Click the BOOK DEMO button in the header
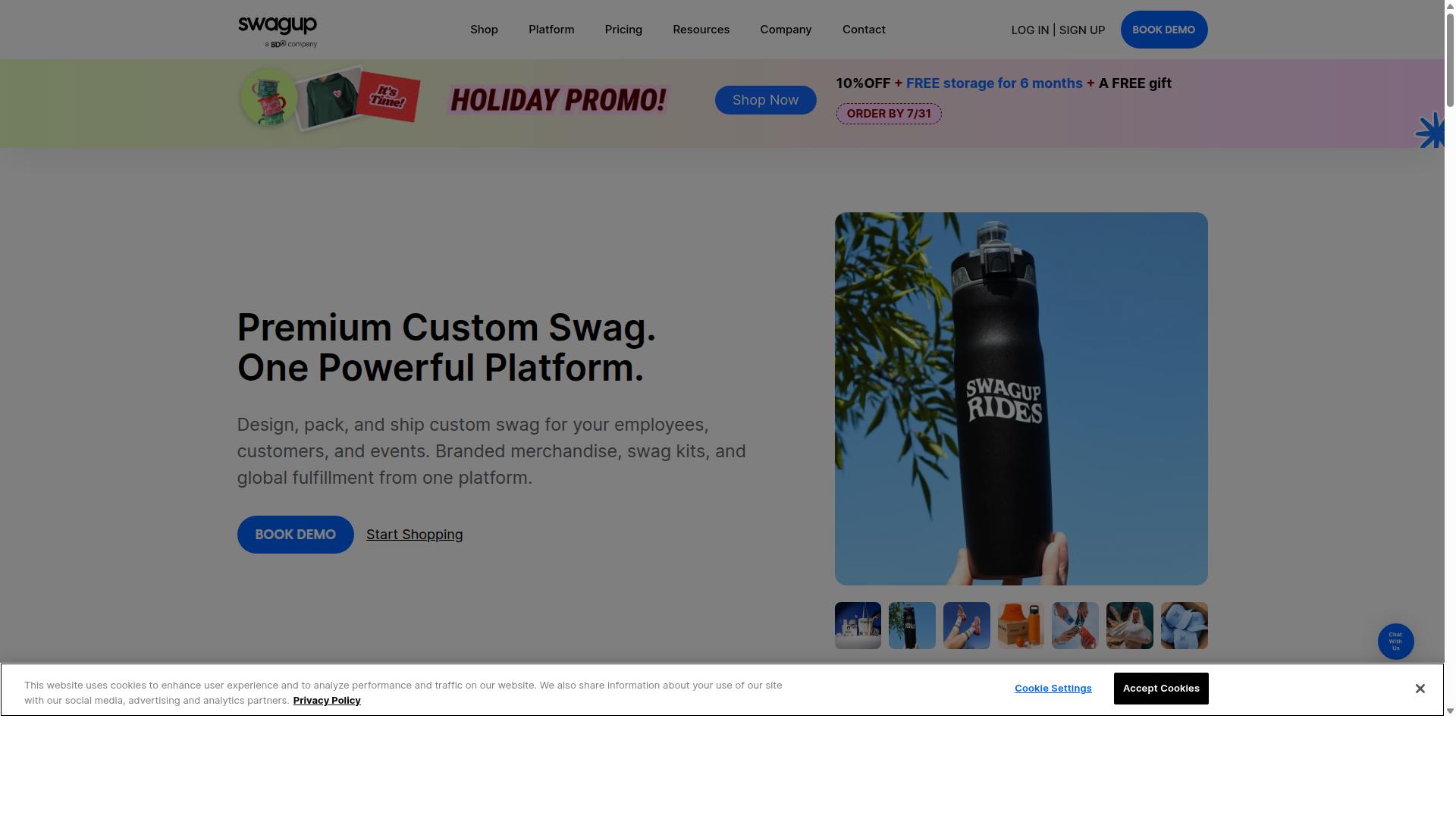This screenshot has height=819, width=1456. (1164, 30)
